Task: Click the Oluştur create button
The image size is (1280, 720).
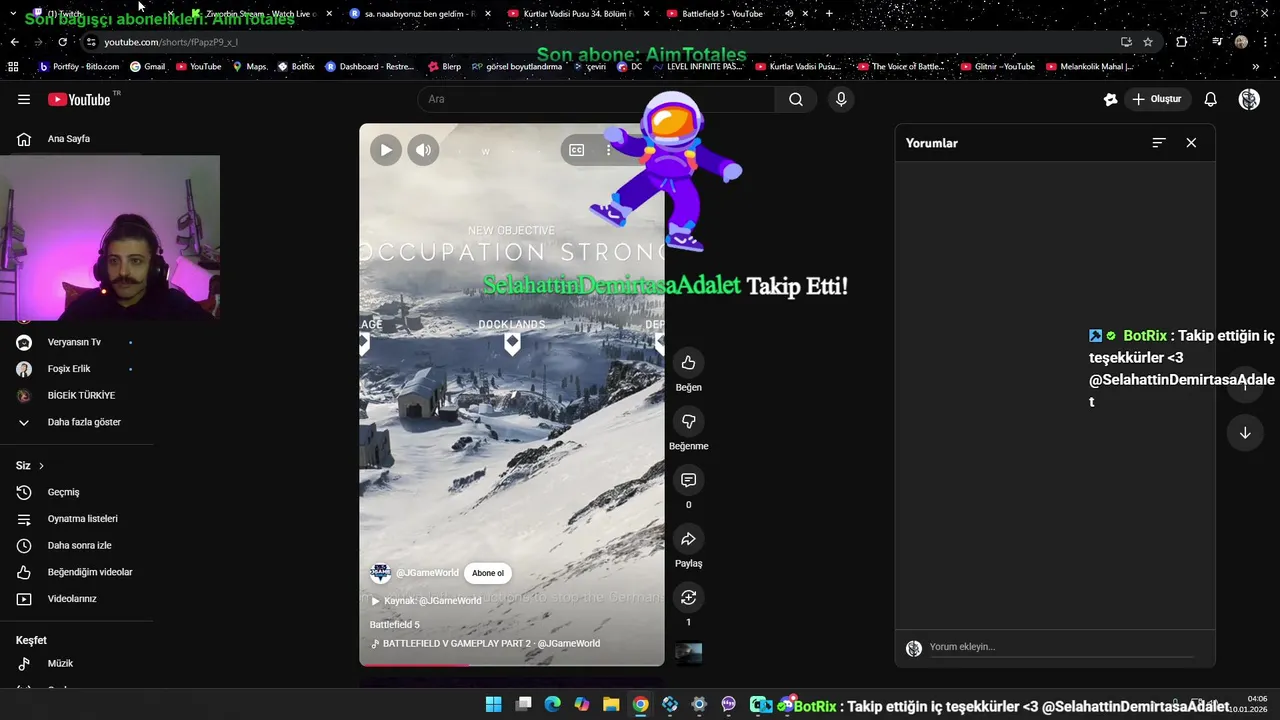Action: (x=1157, y=99)
